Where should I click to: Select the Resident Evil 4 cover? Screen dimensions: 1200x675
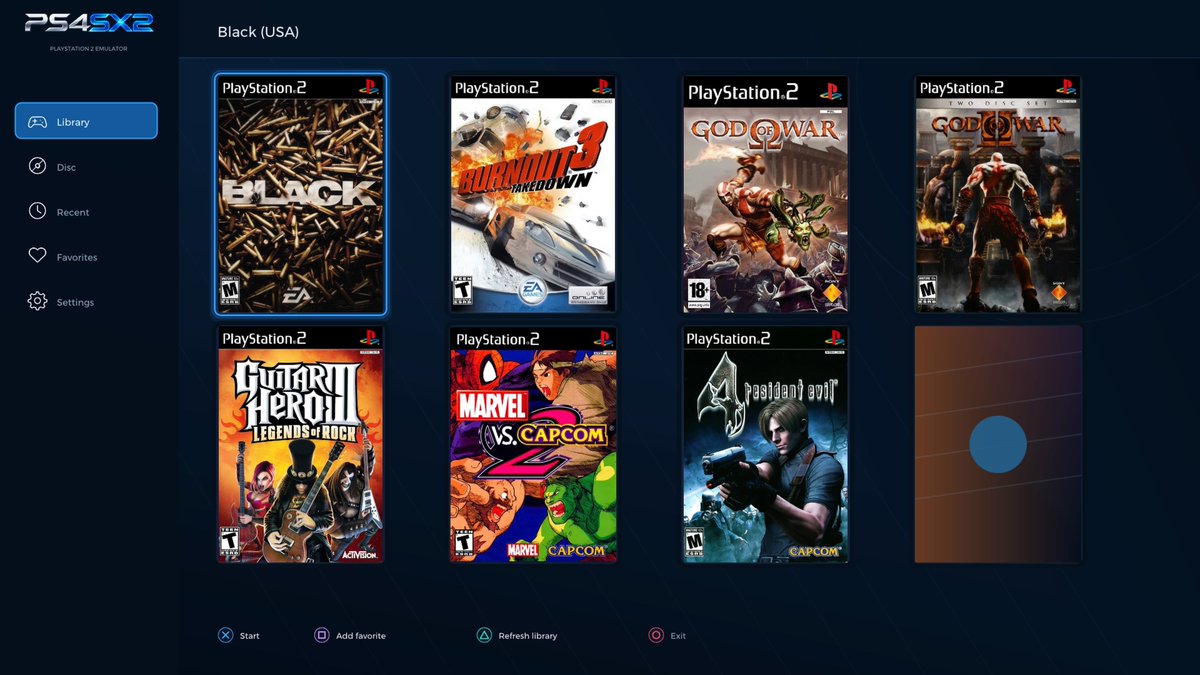pyautogui.click(x=766, y=444)
